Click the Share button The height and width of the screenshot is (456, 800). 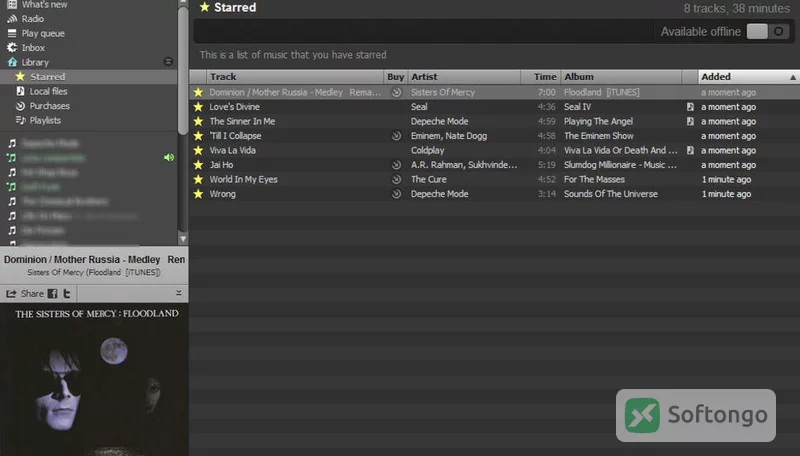click(26, 294)
